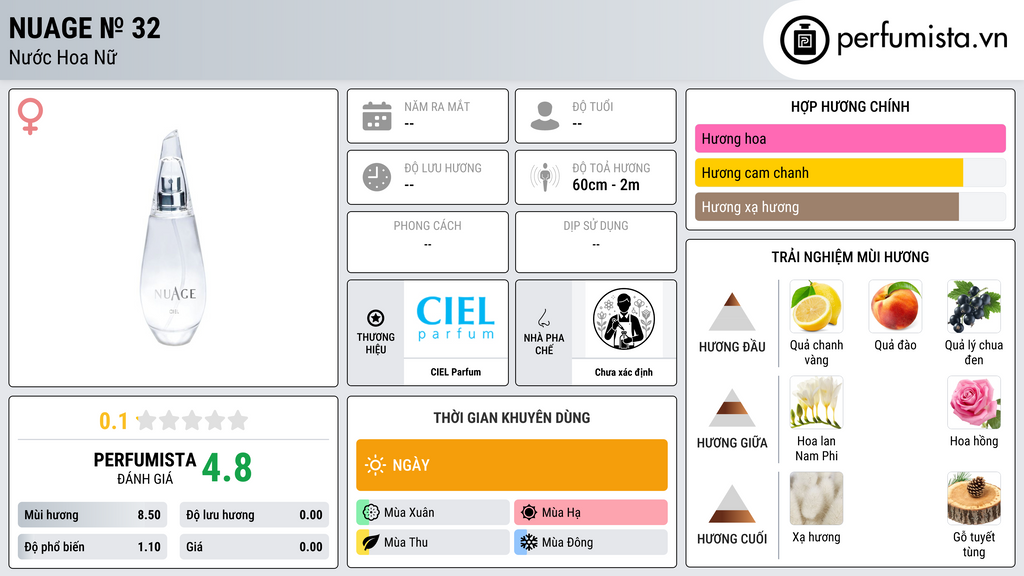Click the calendar icon beside Năm ra mắt
The height and width of the screenshot is (576, 1024).
(x=377, y=116)
